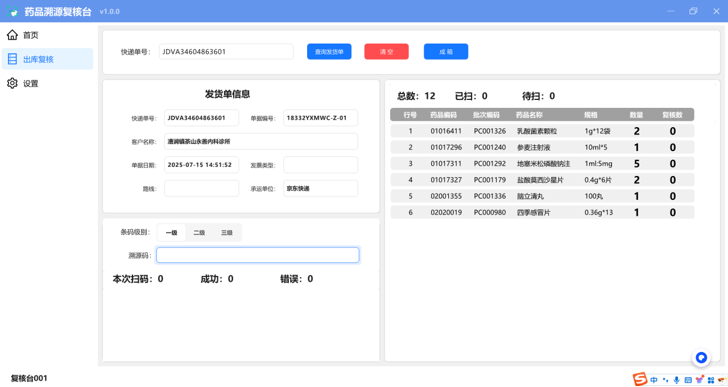This screenshot has width=728, height=387.
Task: Select 一级 barcode level
Action: coord(171,232)
